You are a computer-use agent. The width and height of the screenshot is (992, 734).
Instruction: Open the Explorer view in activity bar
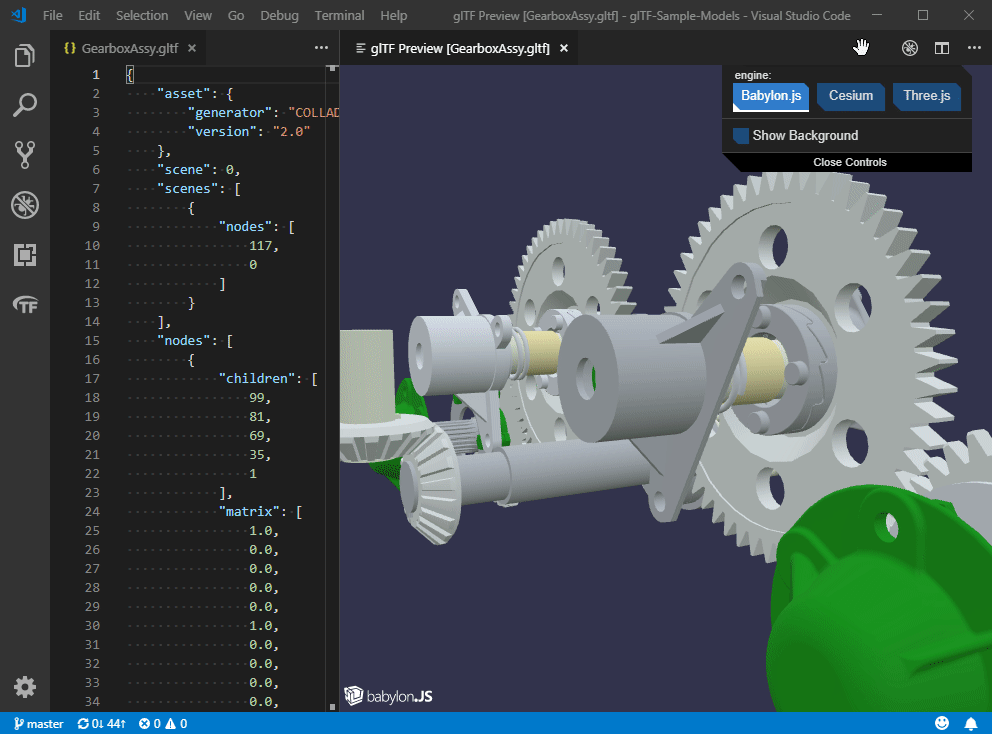(x=25, y=56)
